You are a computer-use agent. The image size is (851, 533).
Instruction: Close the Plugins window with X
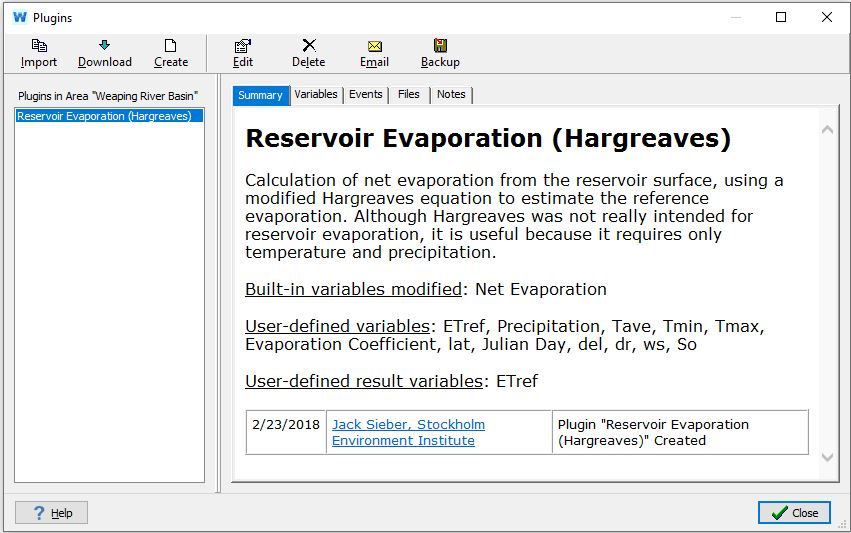tap(827, 17)
